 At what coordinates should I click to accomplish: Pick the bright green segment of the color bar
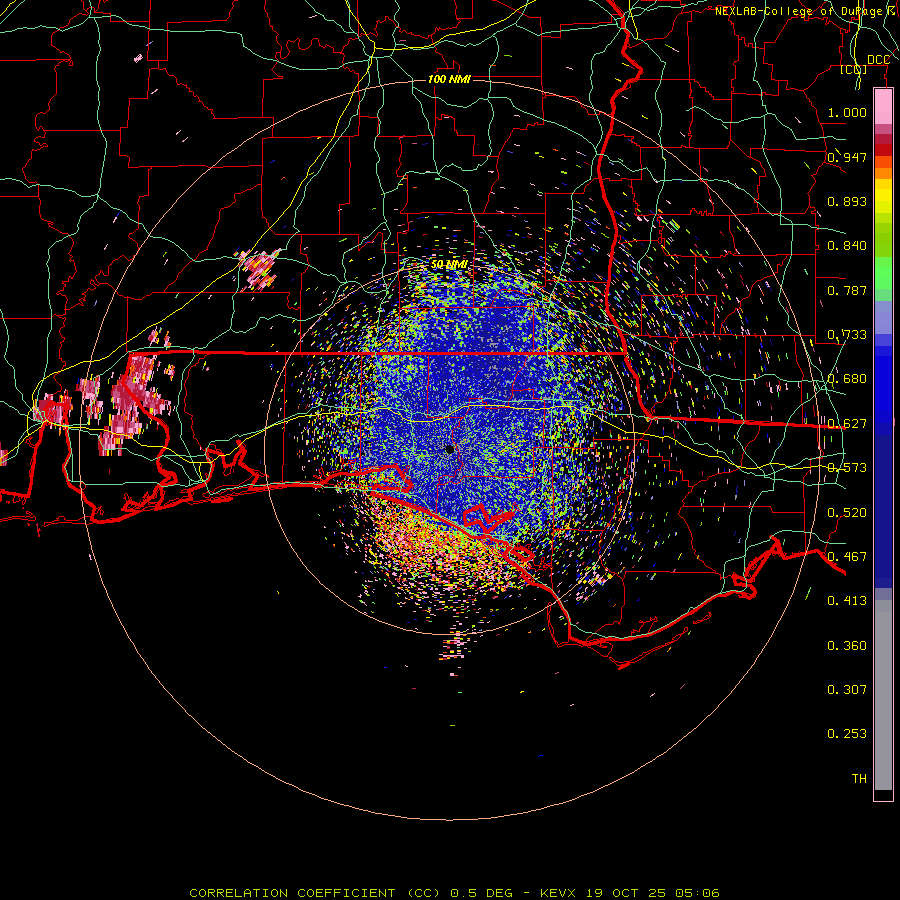[x=883, y=273]
